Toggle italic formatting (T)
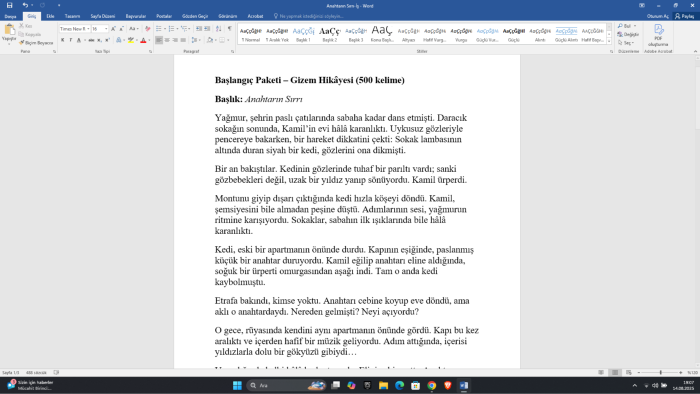The height and width of the screenshot is (394, 700). click(x=71, y=40)
